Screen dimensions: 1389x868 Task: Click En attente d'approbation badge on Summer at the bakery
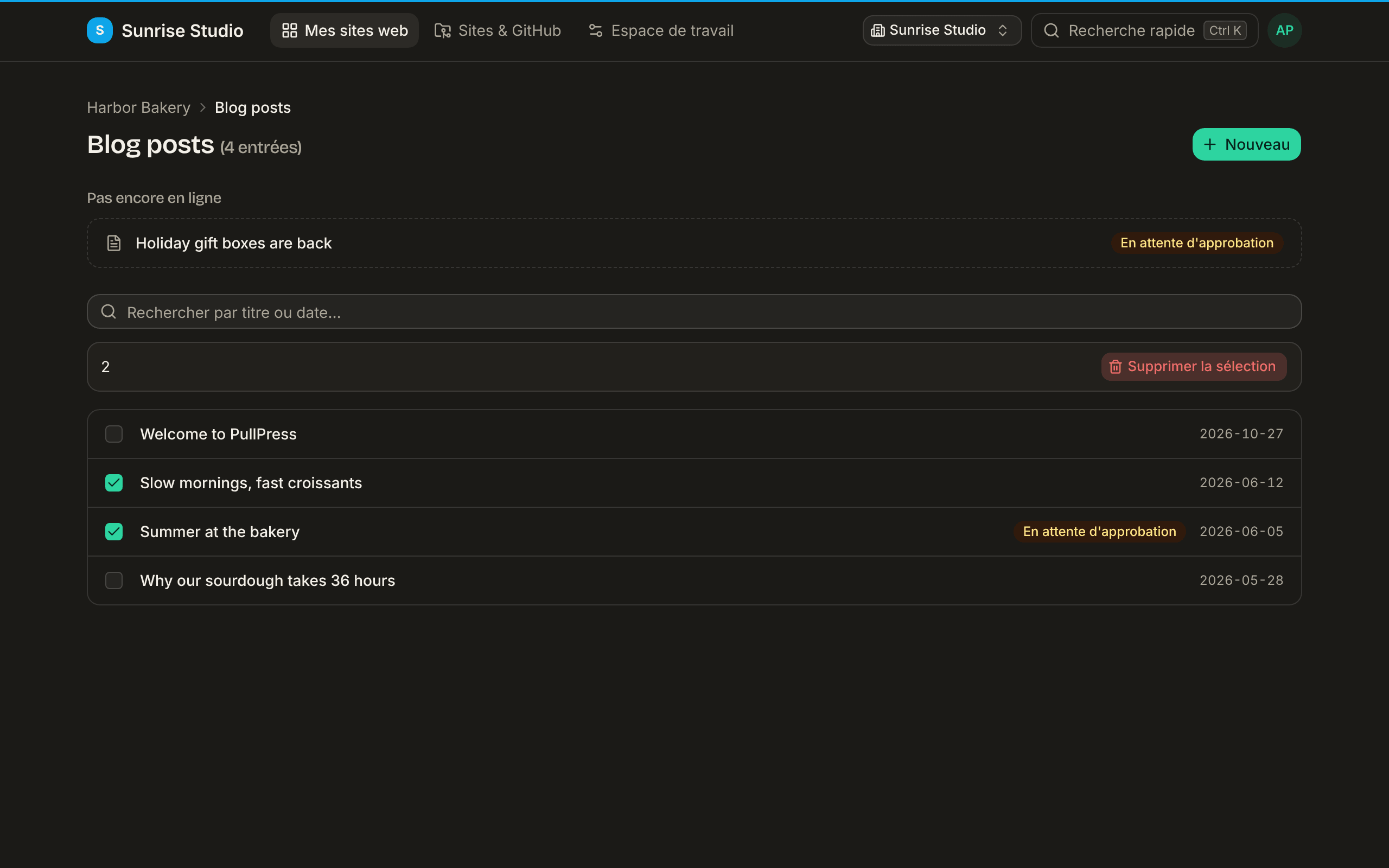click(x=1099, y=532)
